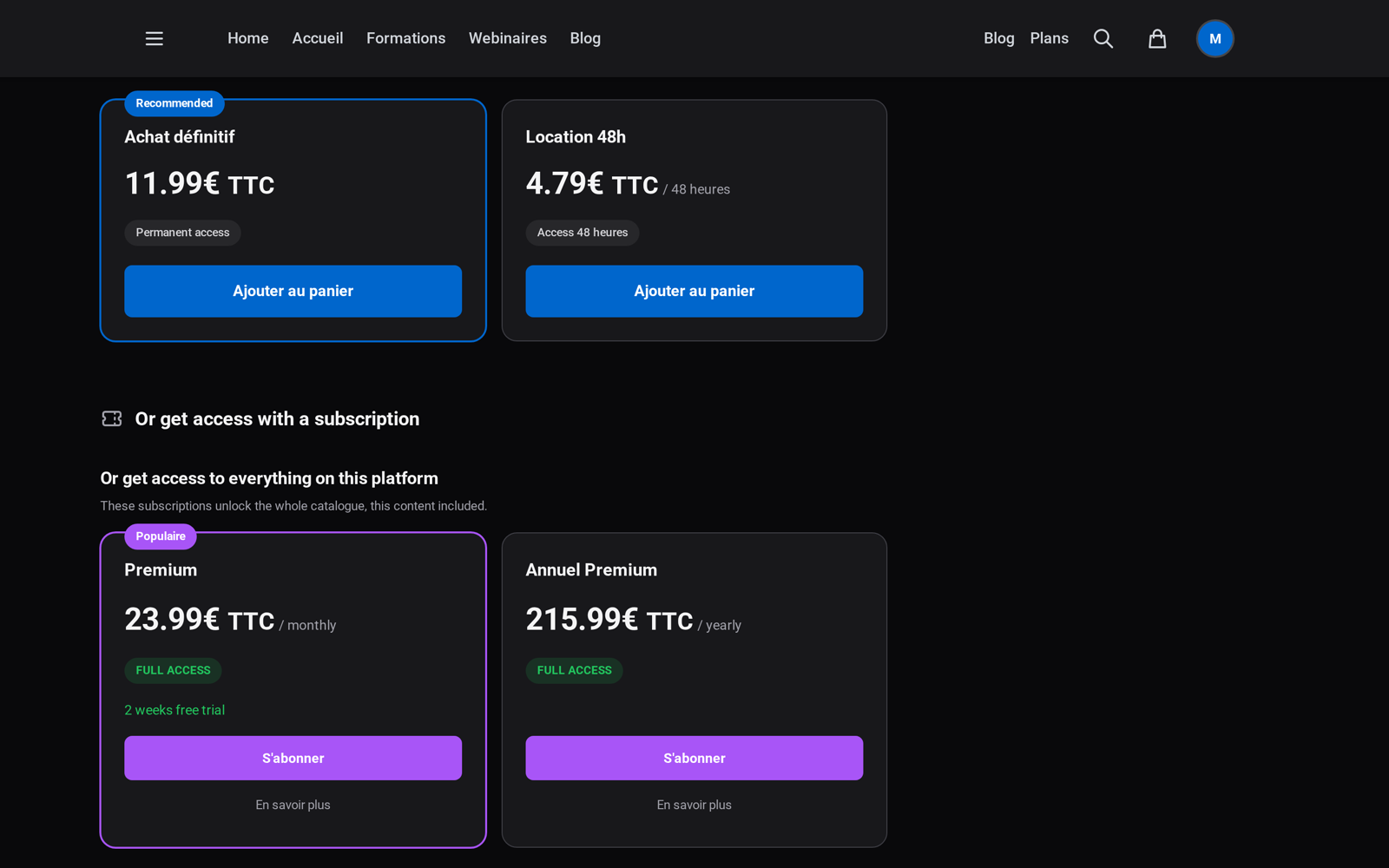Open En savoir plus under Annuel Premium
The image size is (1389, 868).
pos(694,805)
